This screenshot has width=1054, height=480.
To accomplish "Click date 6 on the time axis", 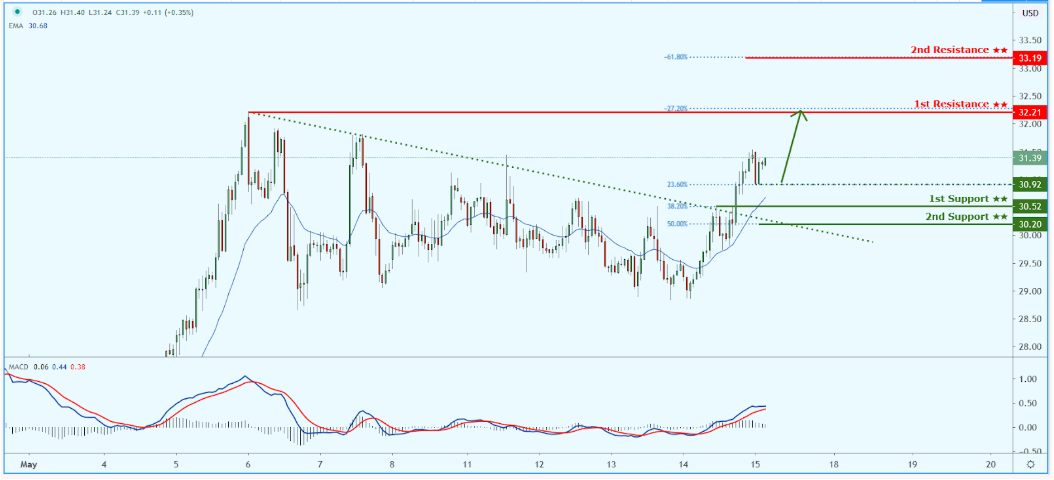I will 248,465.
